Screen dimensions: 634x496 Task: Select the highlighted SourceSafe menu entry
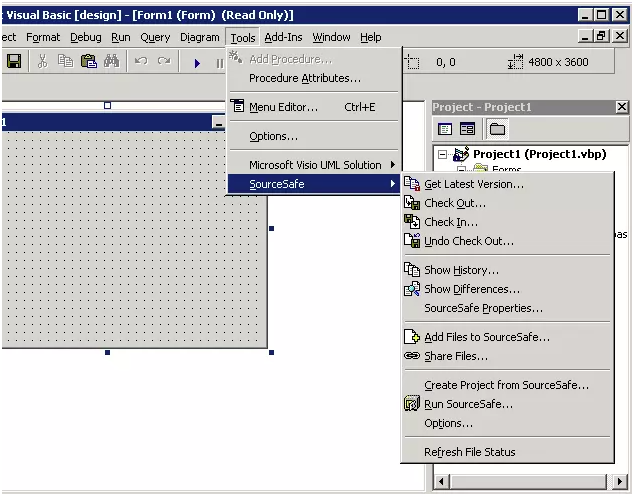(314, 184)
